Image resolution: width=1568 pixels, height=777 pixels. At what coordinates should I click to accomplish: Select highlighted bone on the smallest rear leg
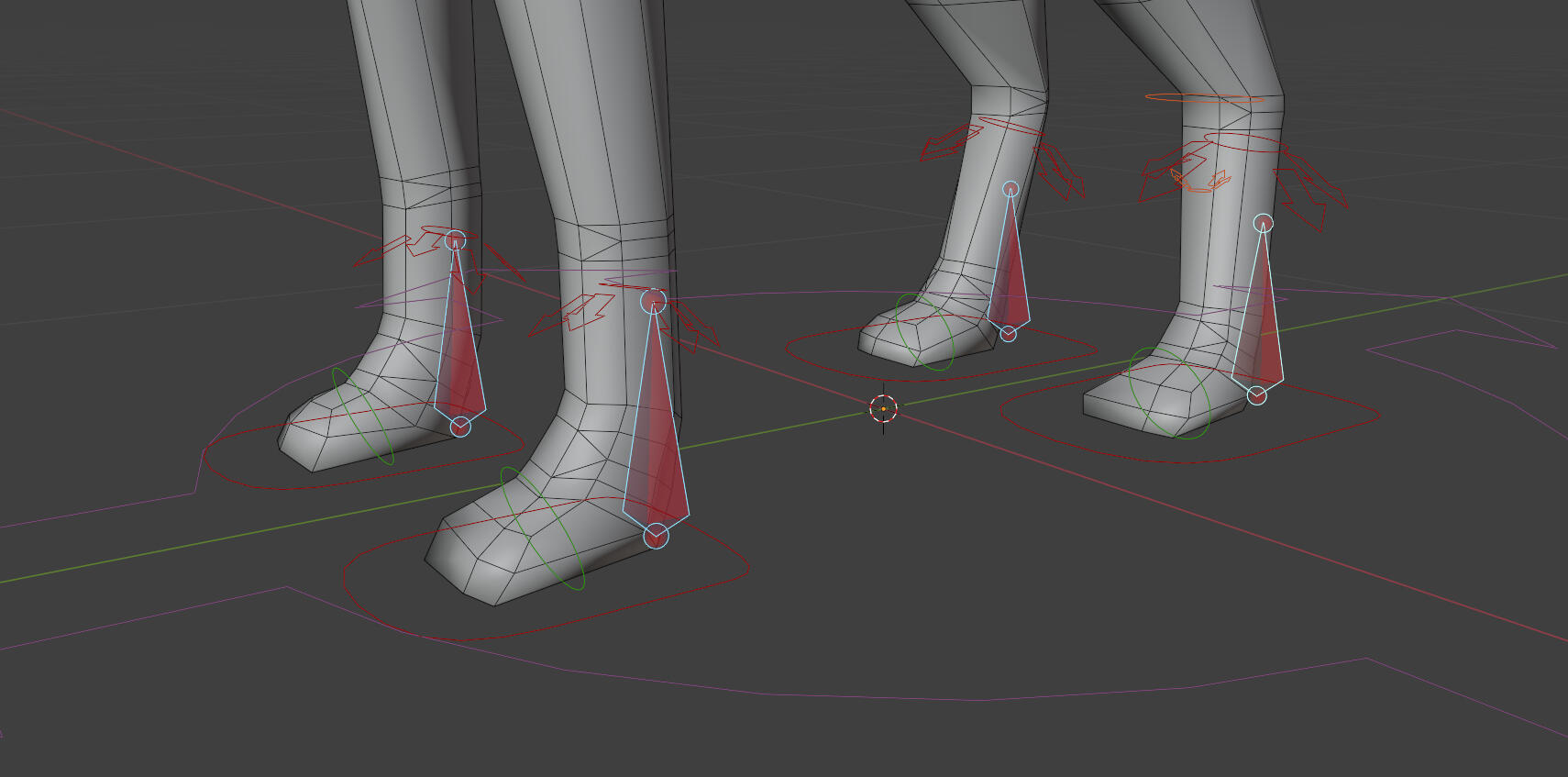pyautogui.click(x=1010, y=266)
